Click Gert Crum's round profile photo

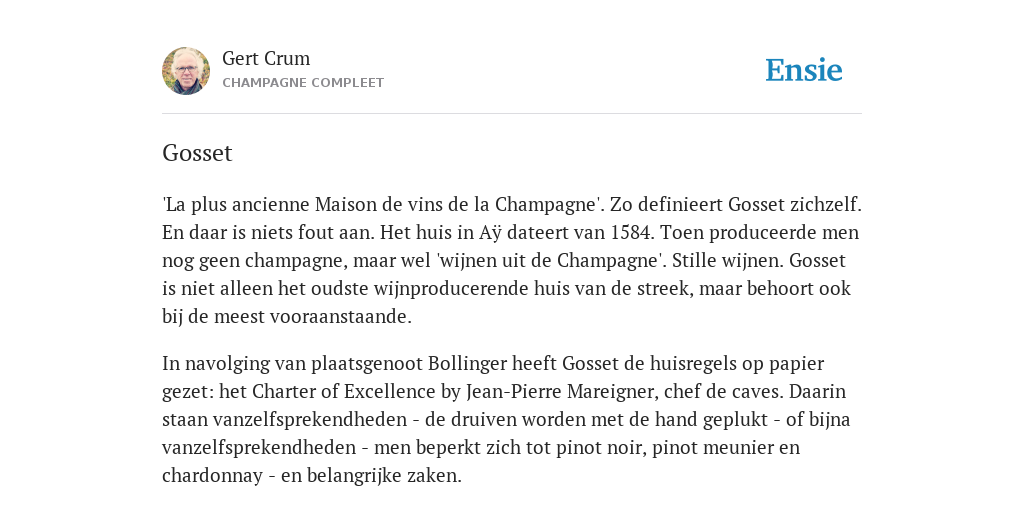pos(186,71)
